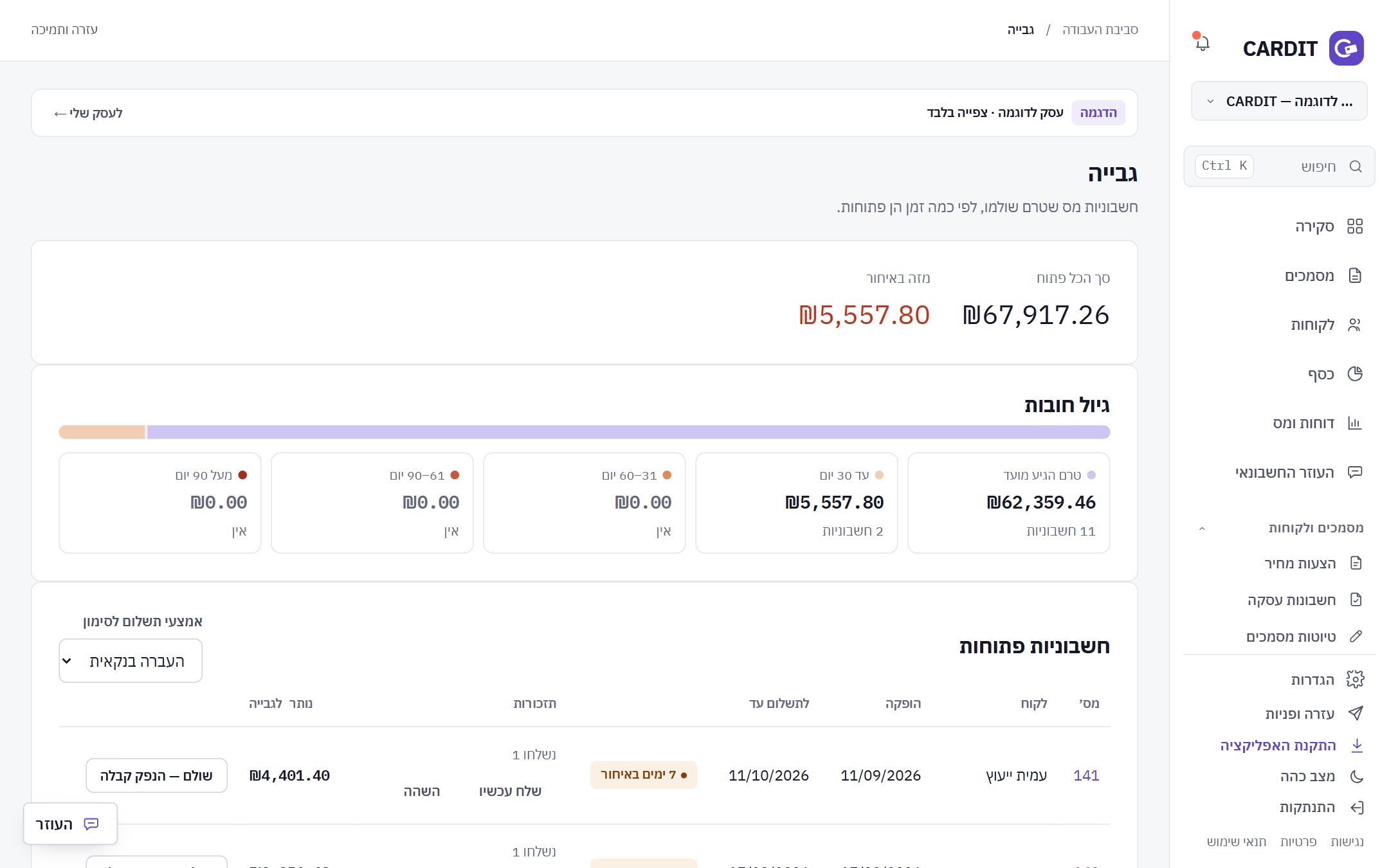Open the מסמכים documents icon

pyautogui.click(x=1355, y=276)
